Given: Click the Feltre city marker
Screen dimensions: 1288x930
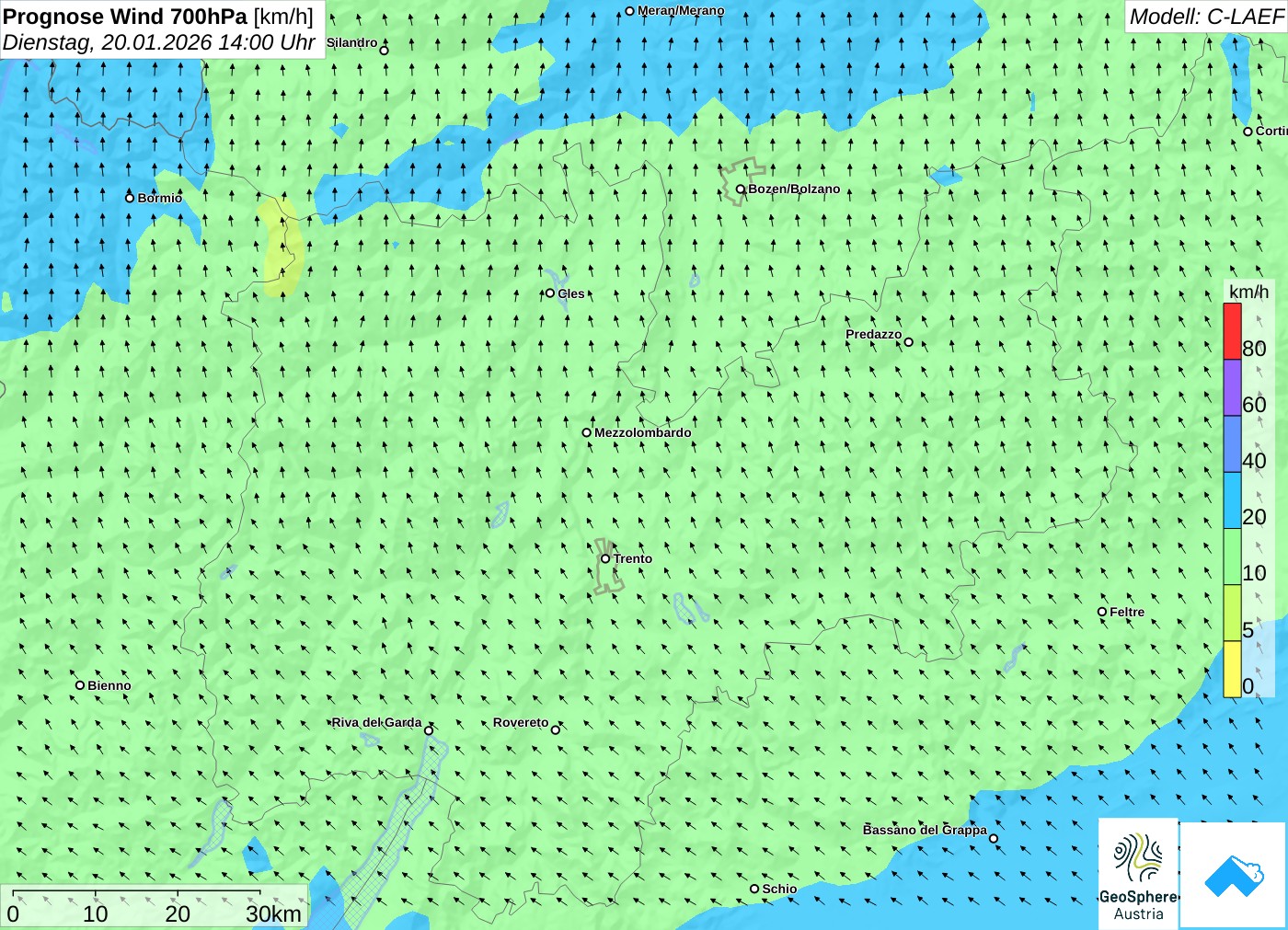Looking at the screenshot, I should tap(1102, 612).
